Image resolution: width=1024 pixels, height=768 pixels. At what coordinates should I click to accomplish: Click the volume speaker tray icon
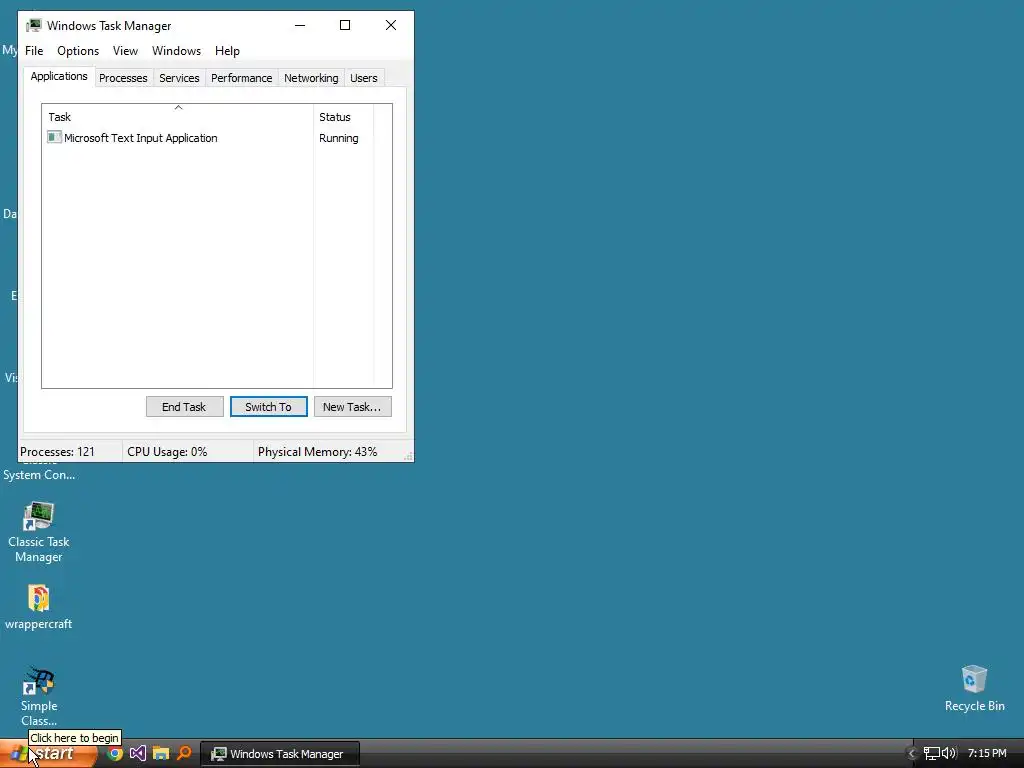click(x=949, y=754)
